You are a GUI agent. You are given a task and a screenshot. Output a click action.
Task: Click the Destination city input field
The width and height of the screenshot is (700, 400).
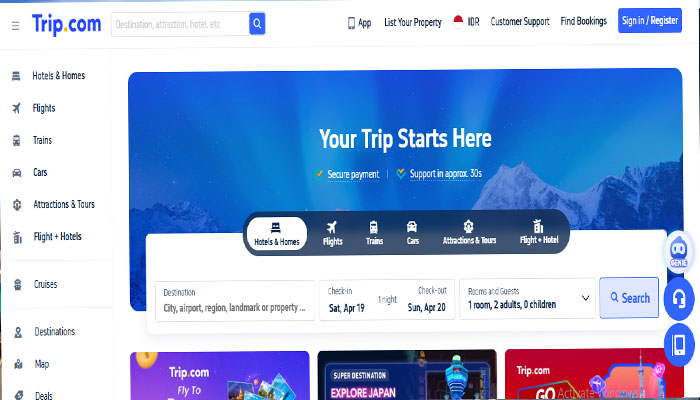tap(235, 300)
